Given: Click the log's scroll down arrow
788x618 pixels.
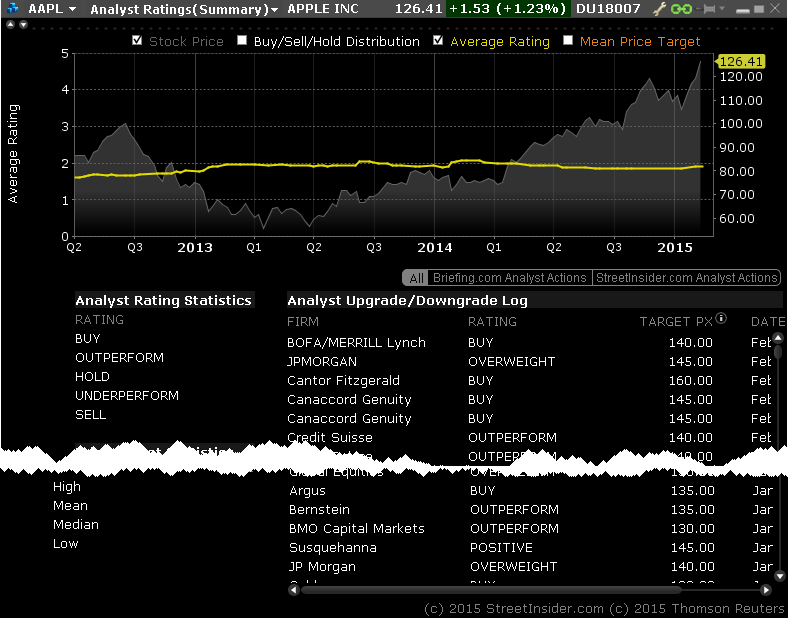Looking at the screenshot, I should point(779,576).
